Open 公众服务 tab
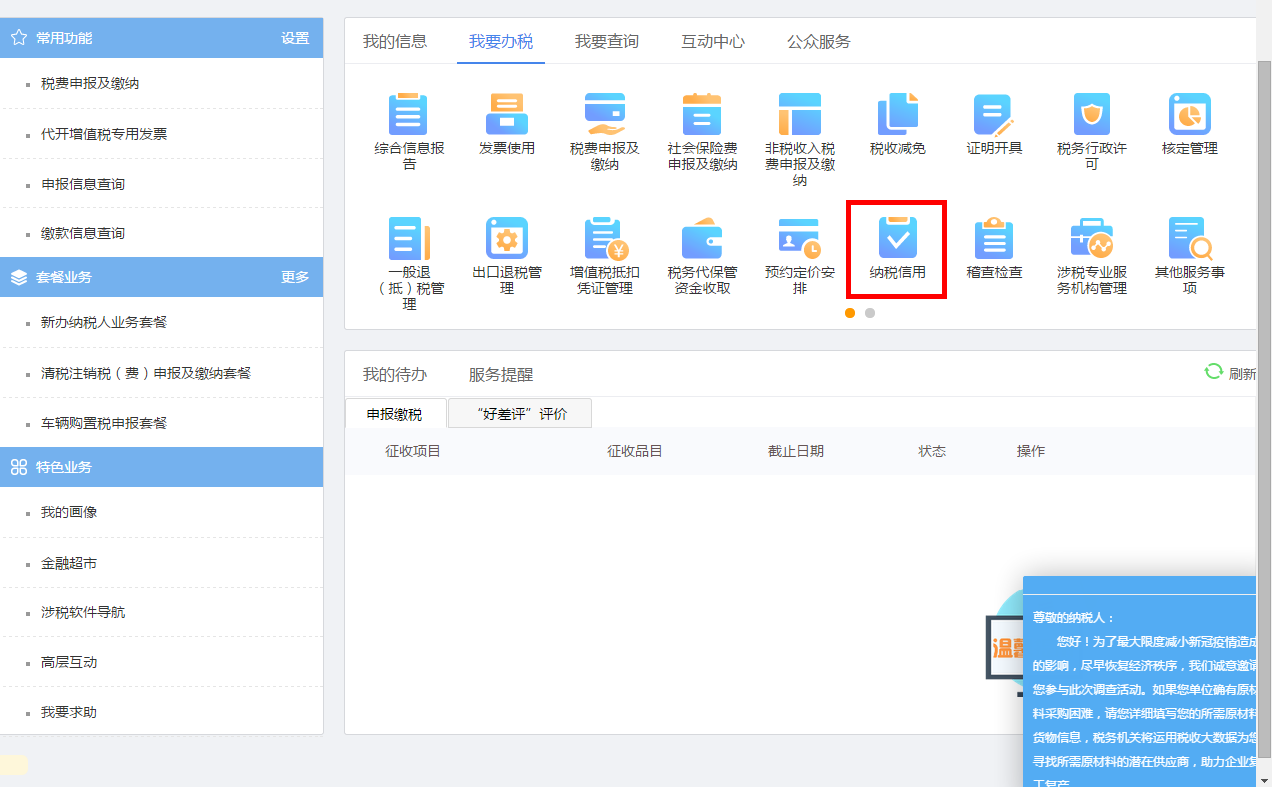 (x=819, y=42)
